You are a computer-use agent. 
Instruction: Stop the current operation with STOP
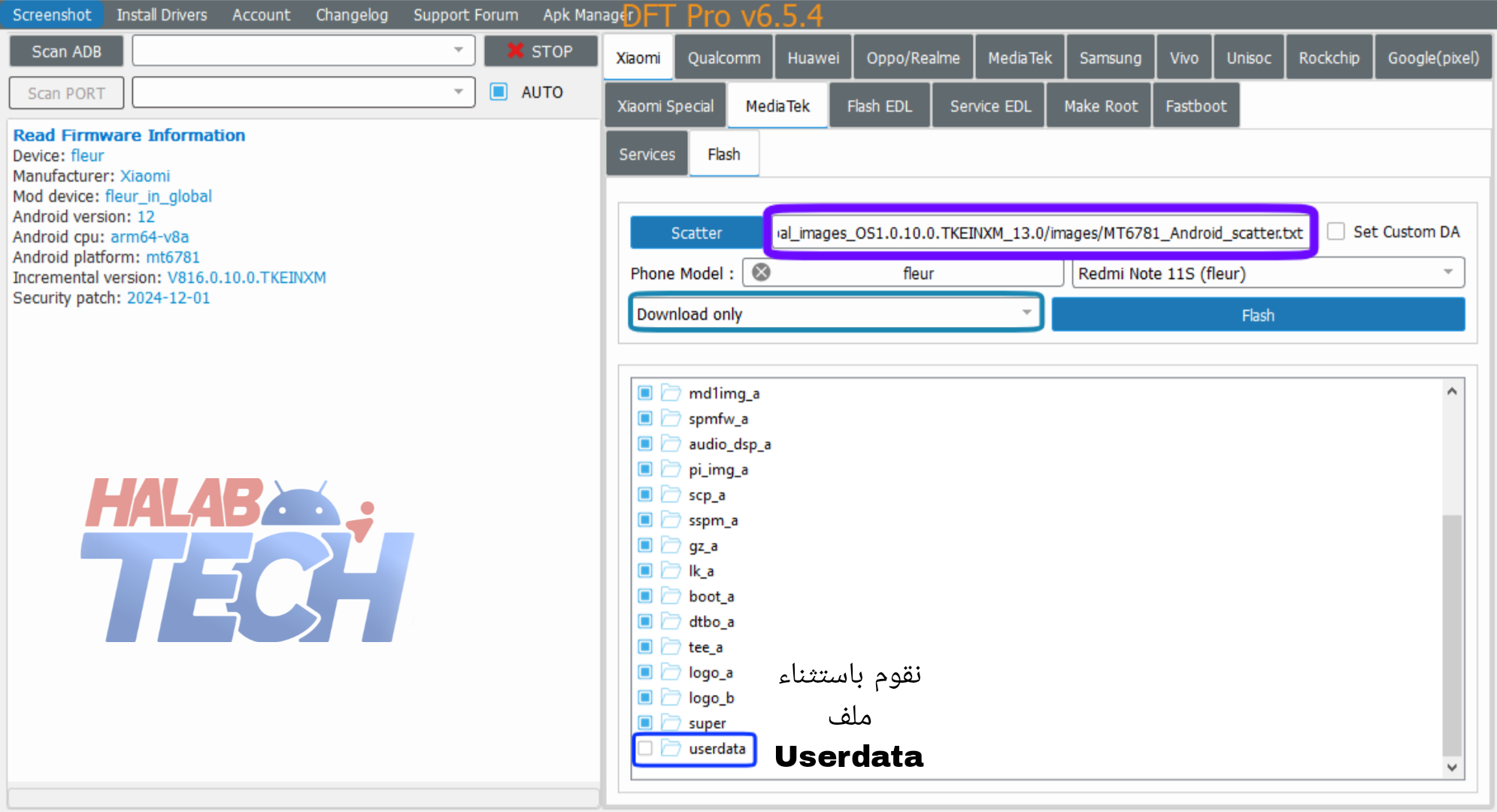(541, 51)
